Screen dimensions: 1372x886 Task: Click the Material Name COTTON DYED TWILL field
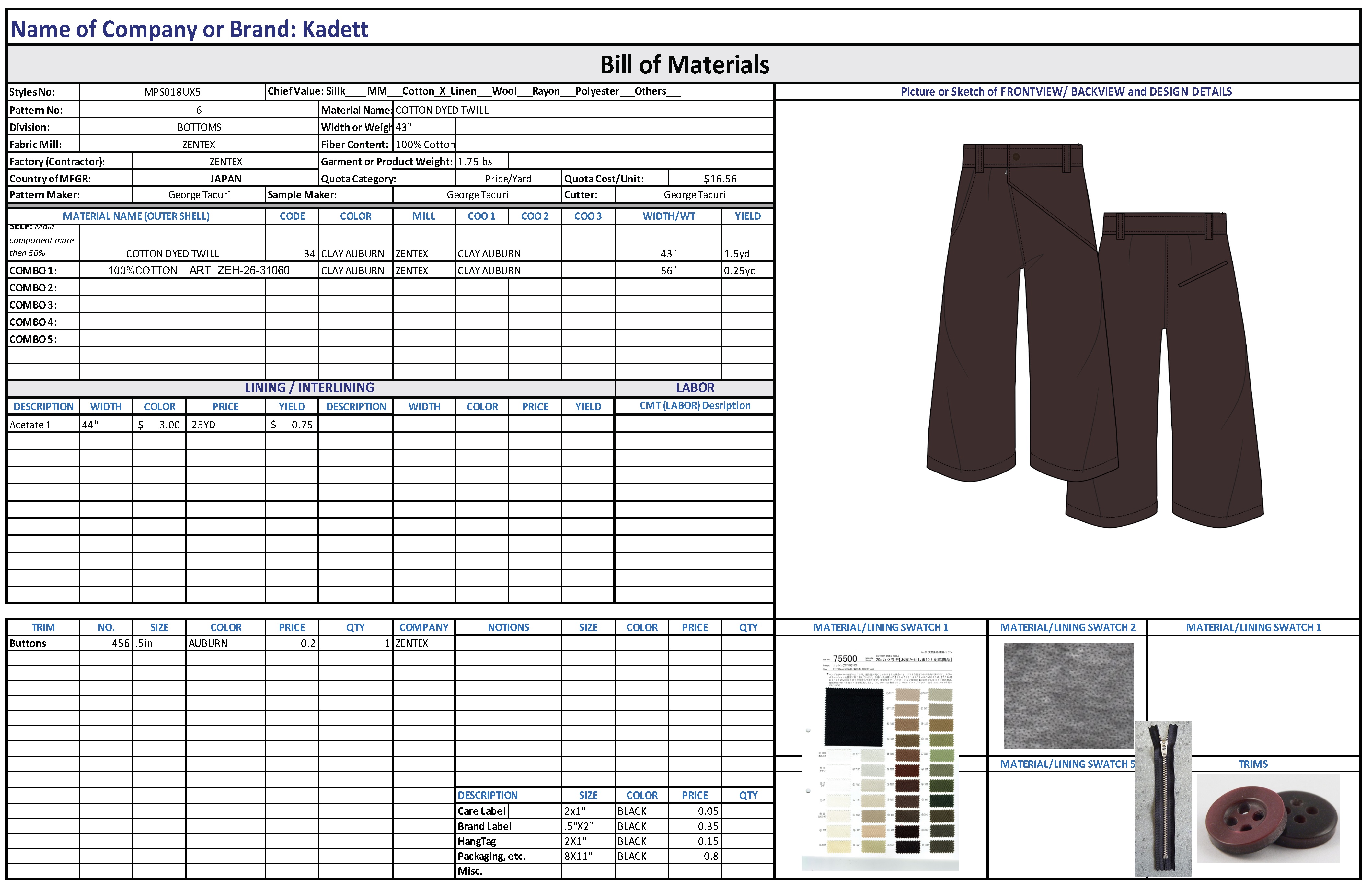pos(583,110)
